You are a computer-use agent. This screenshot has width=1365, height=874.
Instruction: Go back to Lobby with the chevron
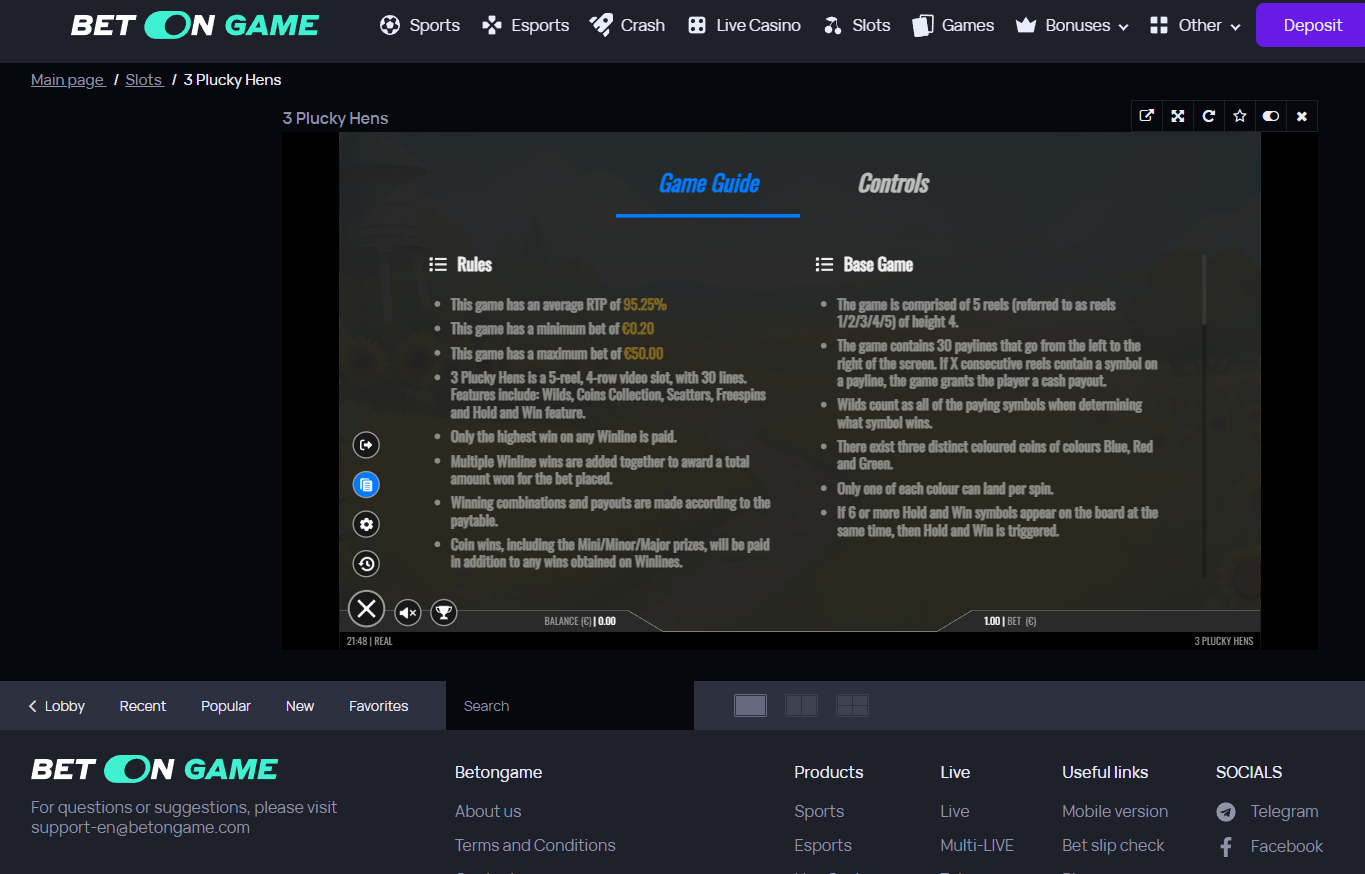point(57,706)
